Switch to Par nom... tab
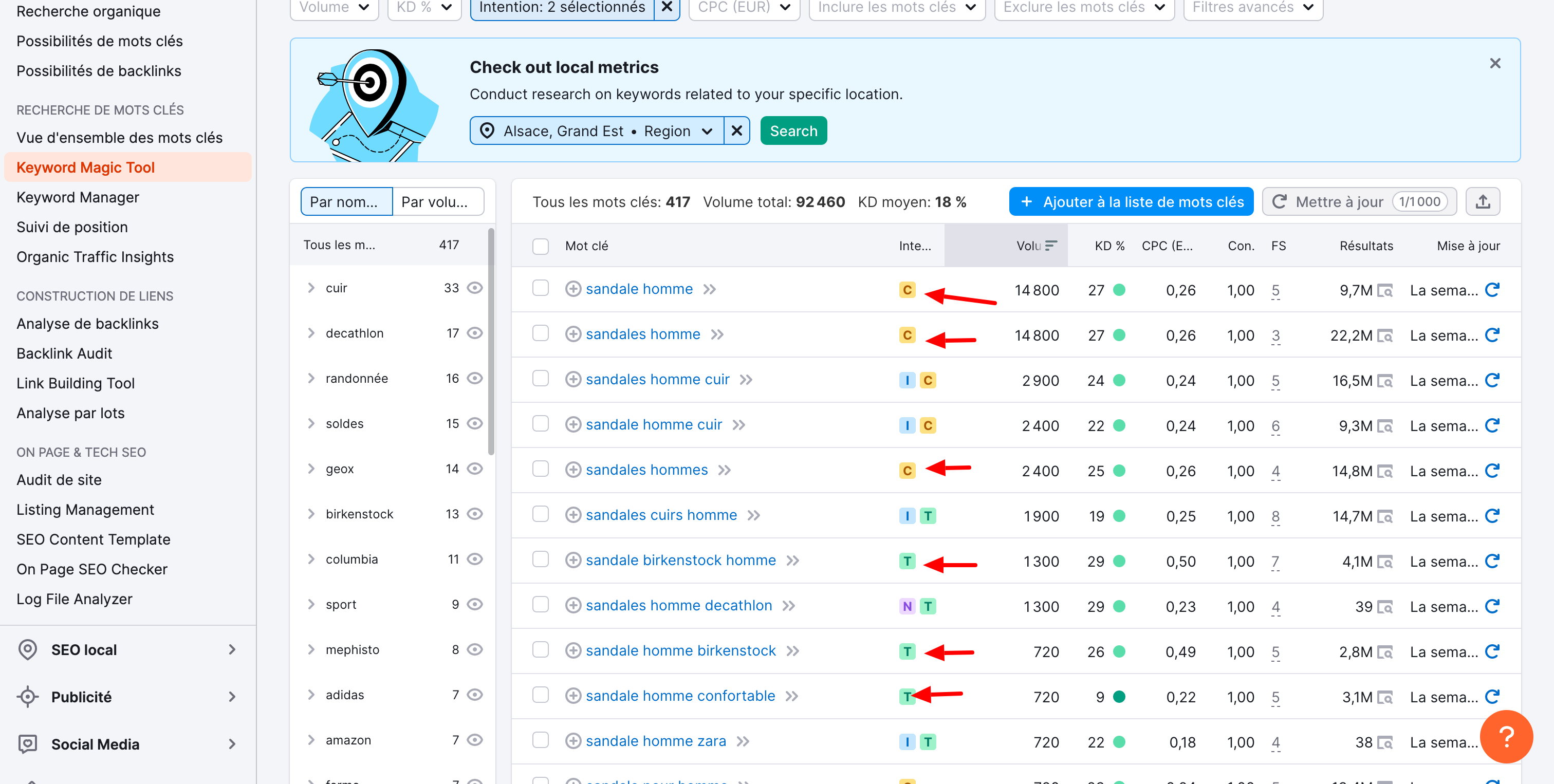Screen dimensions: 1554x784 [346, 201]
